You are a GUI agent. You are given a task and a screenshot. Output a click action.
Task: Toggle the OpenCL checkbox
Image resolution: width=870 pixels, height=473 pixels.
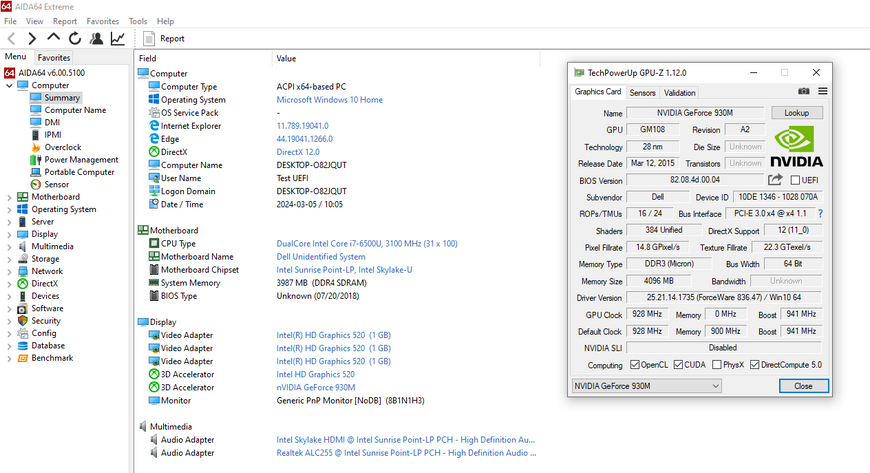point(635,365)
